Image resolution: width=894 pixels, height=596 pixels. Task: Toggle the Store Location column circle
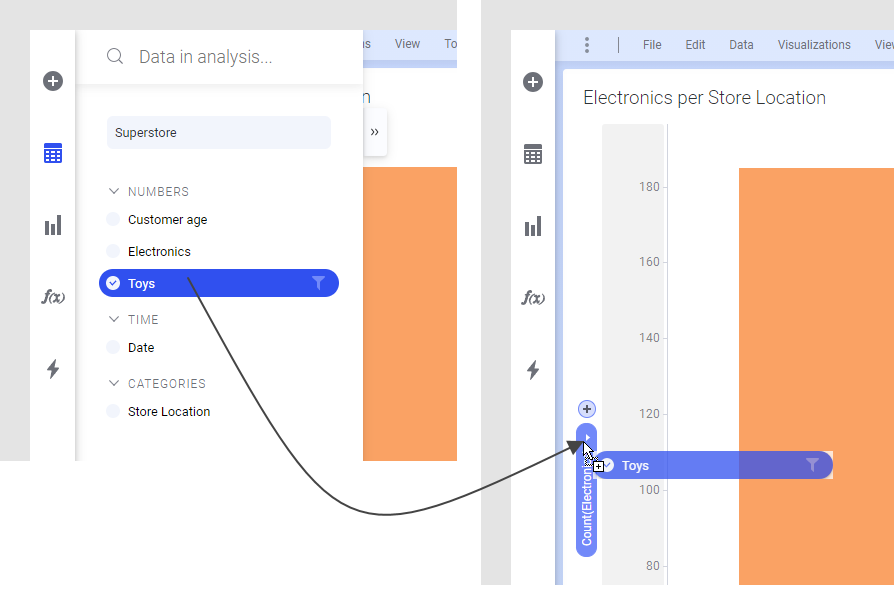click(x=113, y=412)
